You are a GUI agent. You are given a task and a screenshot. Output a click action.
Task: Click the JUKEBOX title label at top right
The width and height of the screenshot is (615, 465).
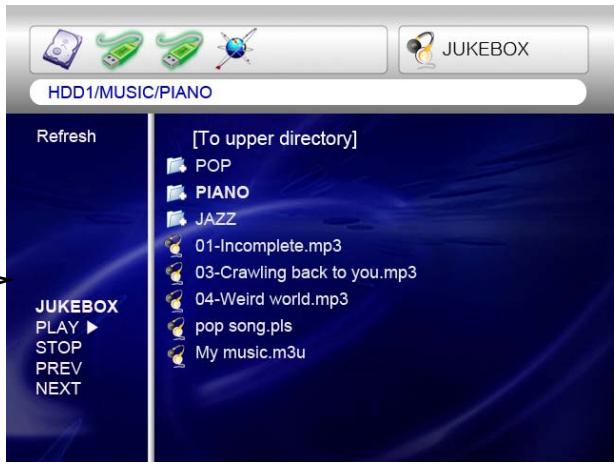coord(486,49)
